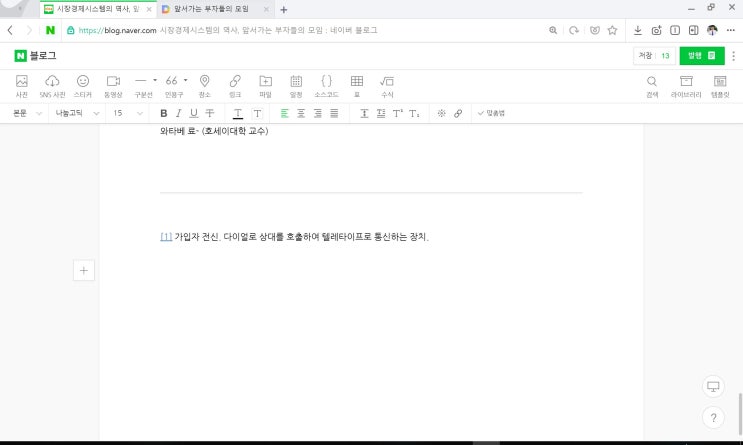
Task: Open the saved drafts count 13
Action: (665, 56)
